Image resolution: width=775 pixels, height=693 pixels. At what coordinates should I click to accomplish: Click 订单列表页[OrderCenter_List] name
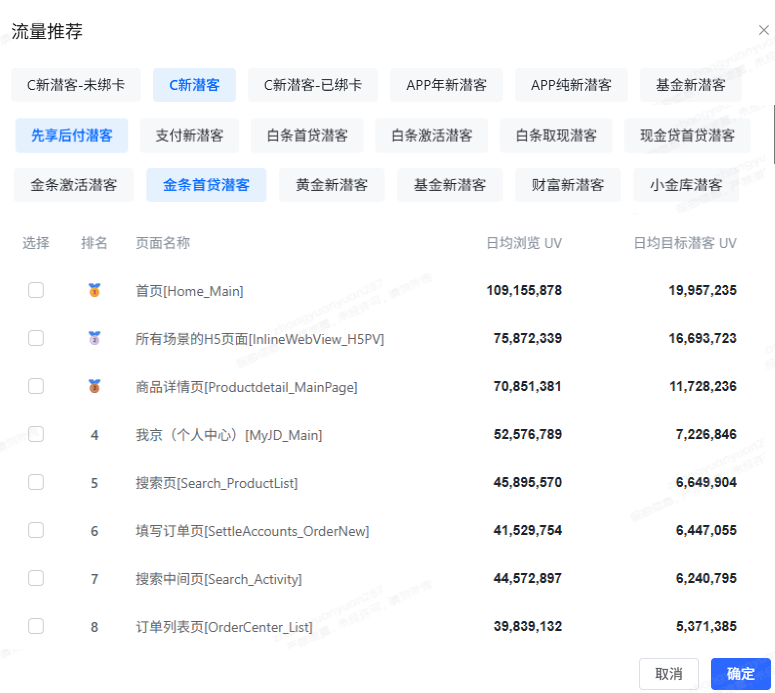click(224, 627)
